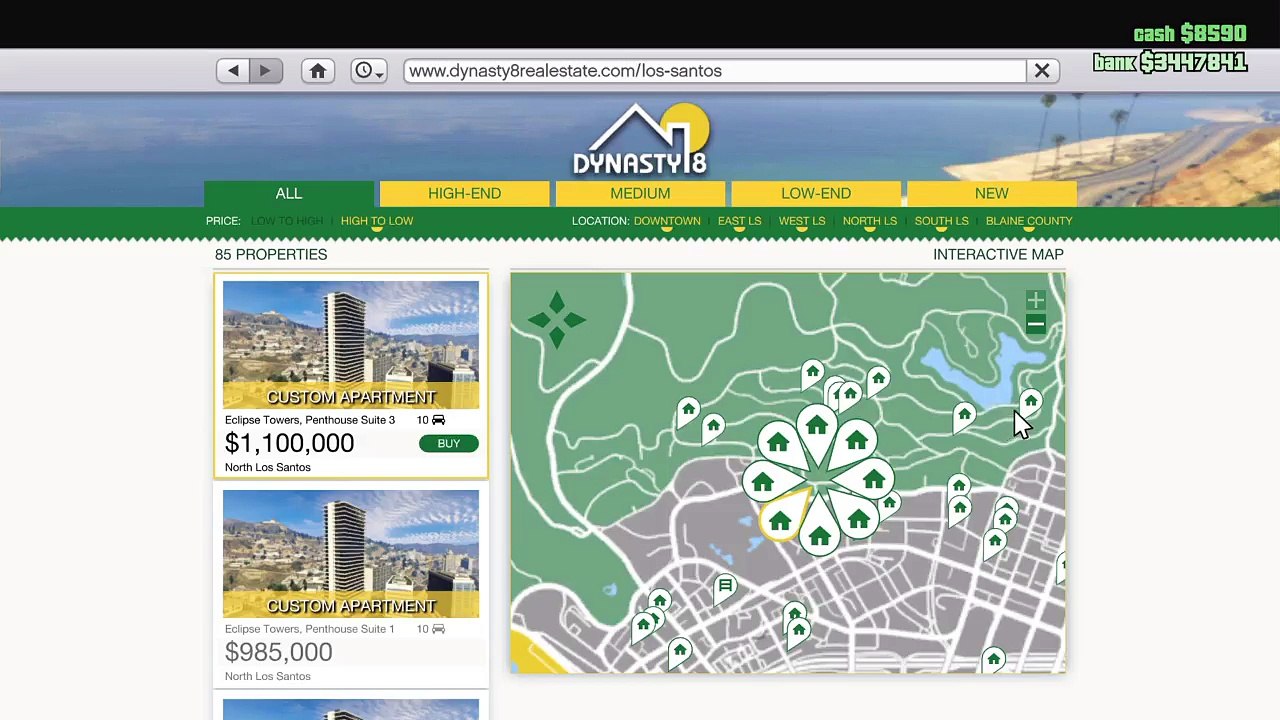This screenshot has width=1280, height=720.
Task: Filter location by SOUTH LS
Action: [x=942, y=221]
